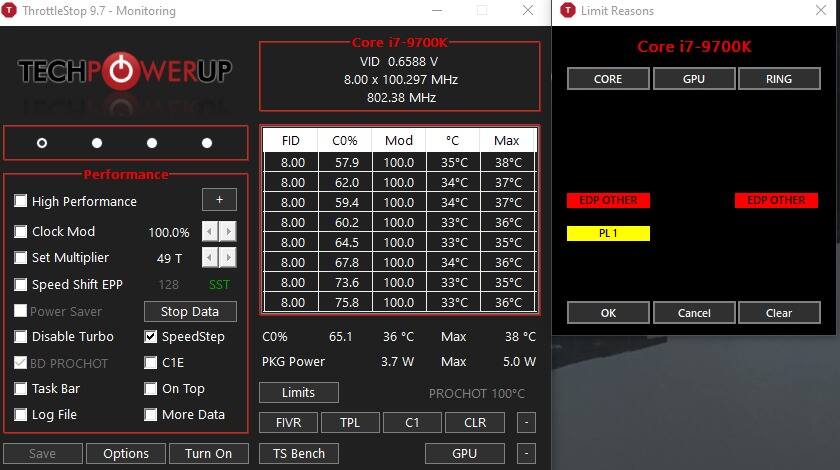
Task: Click the TechPowerUp logo
Action: 125,72
